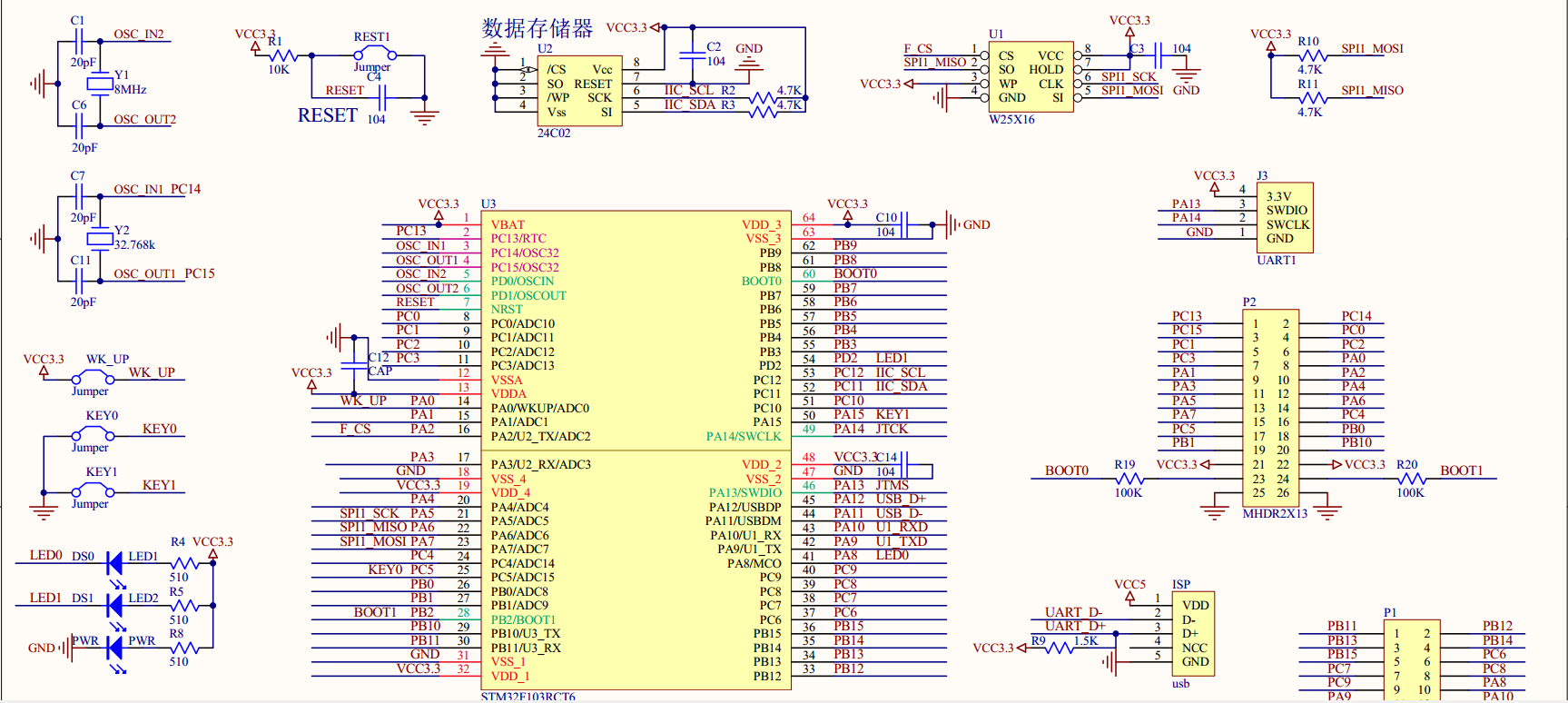Select the C2 104 capacitor near 24C02
1568x703 pixels.
point(693,55)
